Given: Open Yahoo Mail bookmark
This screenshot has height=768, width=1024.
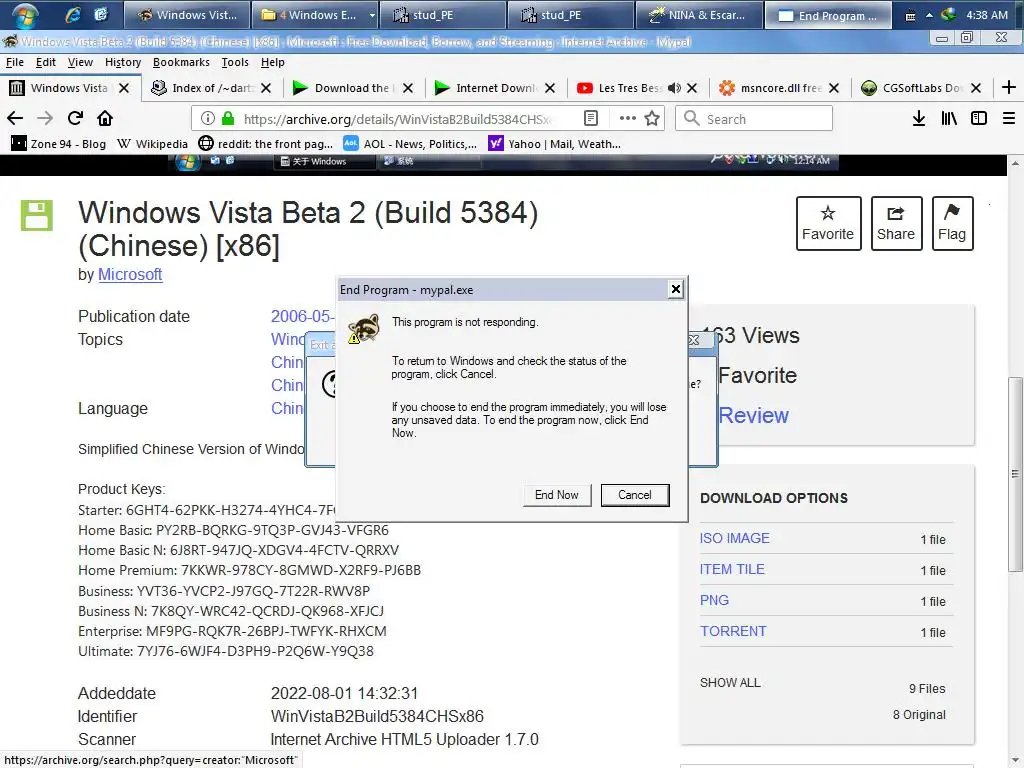Looking at the screenshot, I should (x=555, y=144).
